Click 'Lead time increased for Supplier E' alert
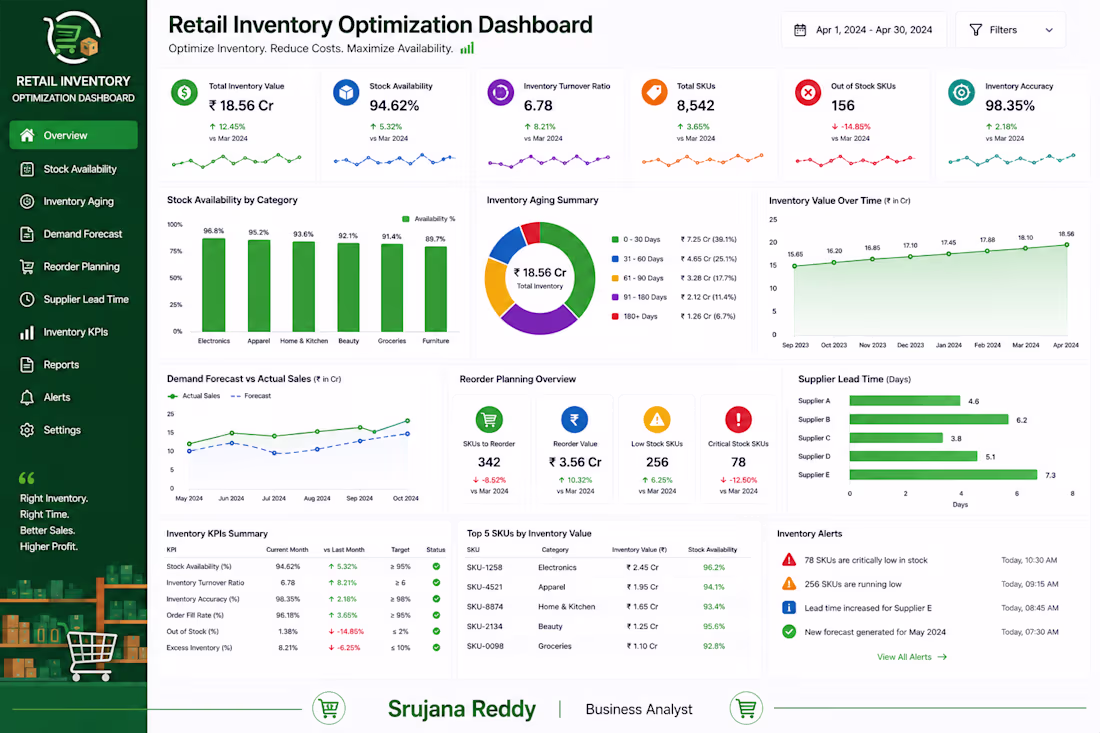The width and height of the screenshot is (1100, 733). (868, 608)
